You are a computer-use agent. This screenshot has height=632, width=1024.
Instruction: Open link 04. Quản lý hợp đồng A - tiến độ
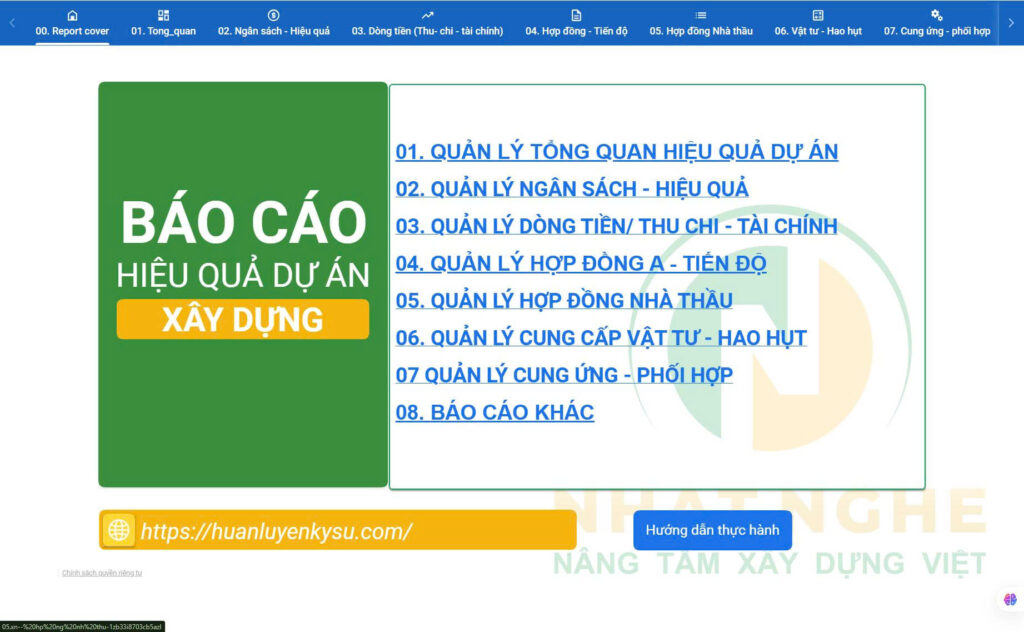coord(581,263)
